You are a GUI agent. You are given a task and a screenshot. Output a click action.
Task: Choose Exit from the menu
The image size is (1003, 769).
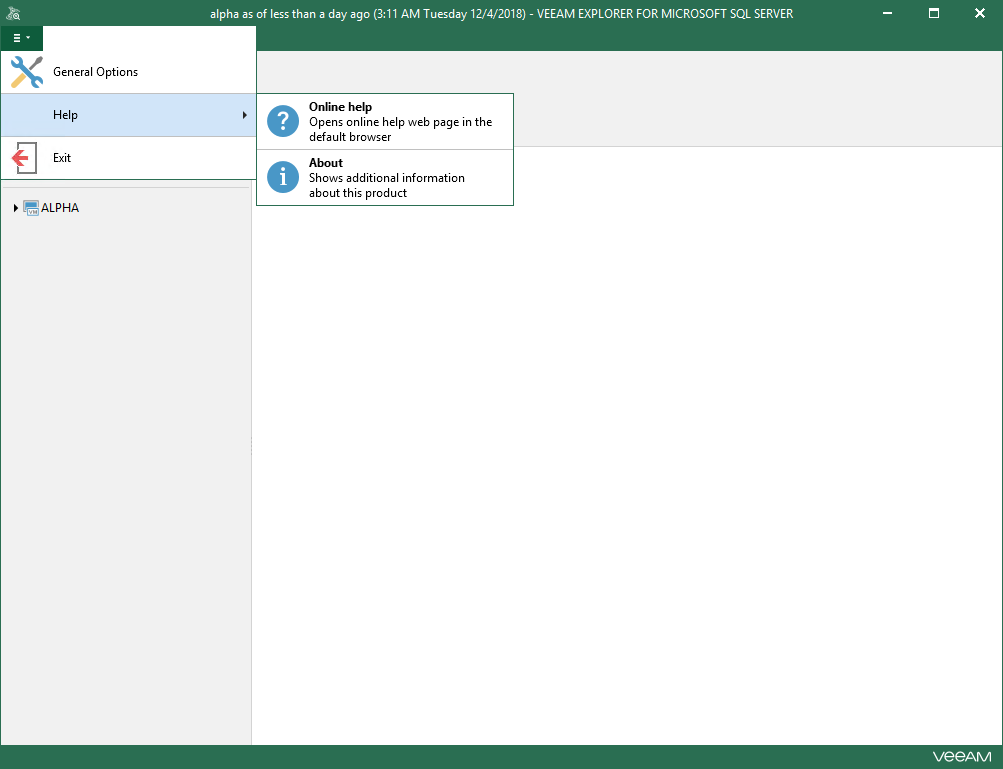pos(128,158)
